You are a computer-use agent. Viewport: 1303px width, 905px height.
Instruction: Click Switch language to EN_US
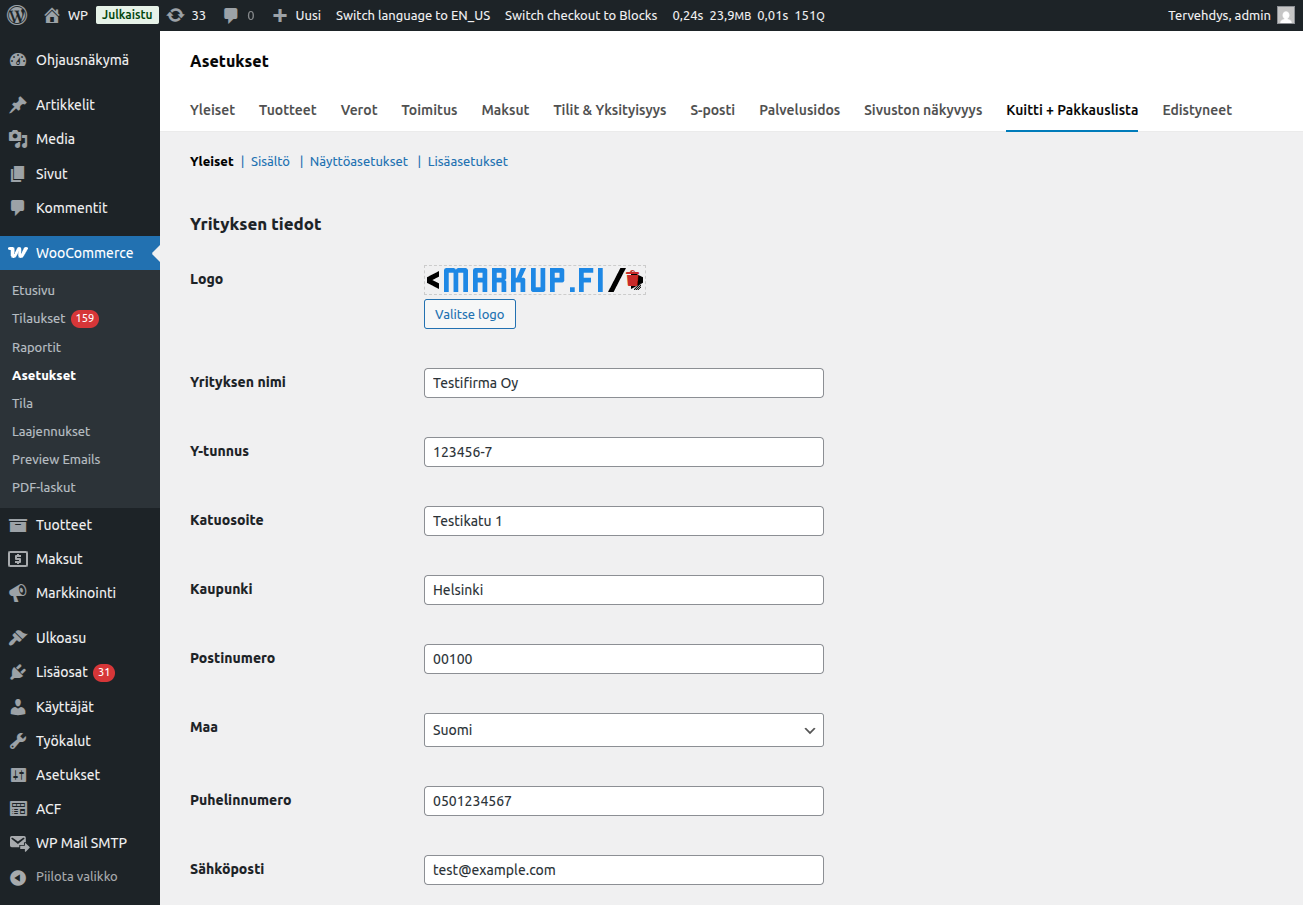pos(413,15)
